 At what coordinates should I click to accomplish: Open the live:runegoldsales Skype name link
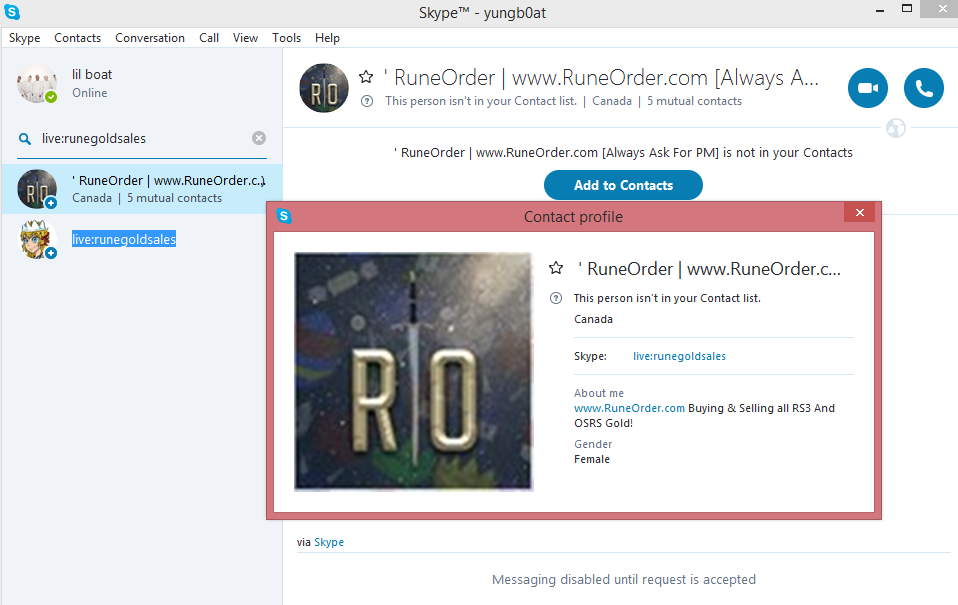click(679, 356)
